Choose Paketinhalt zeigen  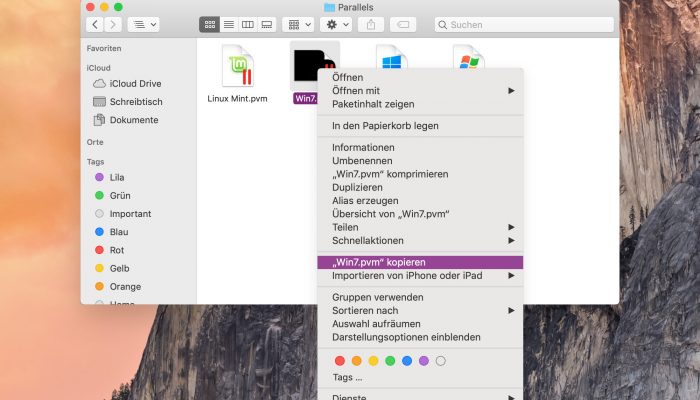(x=420, y=104)
